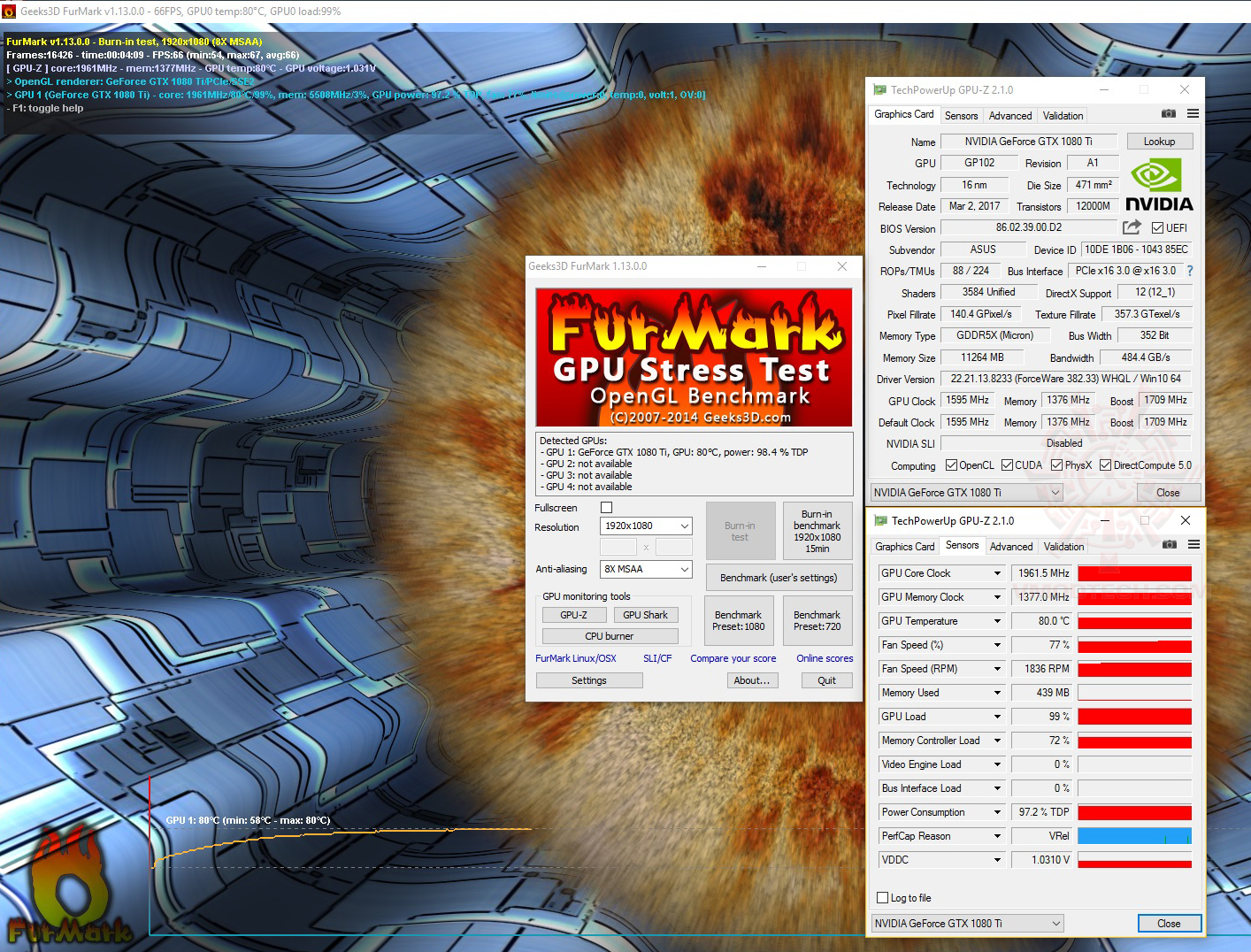
Task: Expand the GPU Temperature sensor dropdown
Action: point(997,621)
